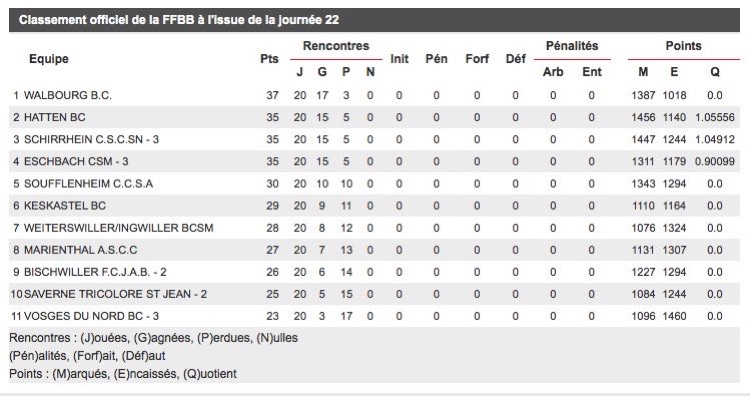Click the Pts column header

269,59
